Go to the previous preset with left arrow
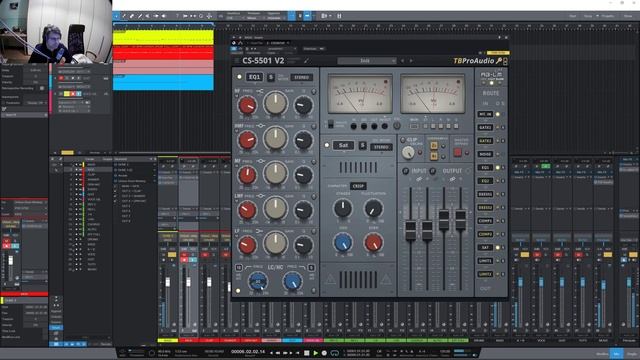This screenshot has height=360, width=640. (402, 61)
